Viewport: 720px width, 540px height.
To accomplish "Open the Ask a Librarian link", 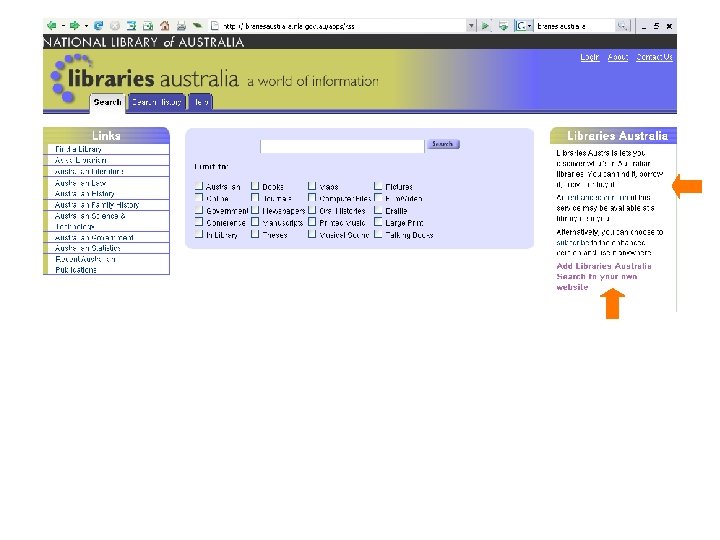I will tap(80, 160).
